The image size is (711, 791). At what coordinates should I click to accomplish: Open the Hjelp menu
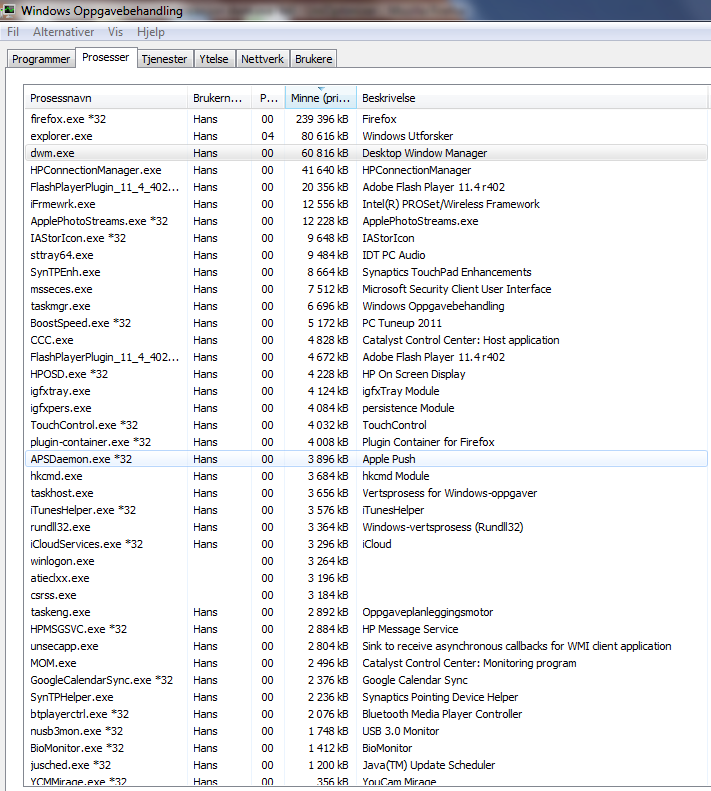(151, 32)
